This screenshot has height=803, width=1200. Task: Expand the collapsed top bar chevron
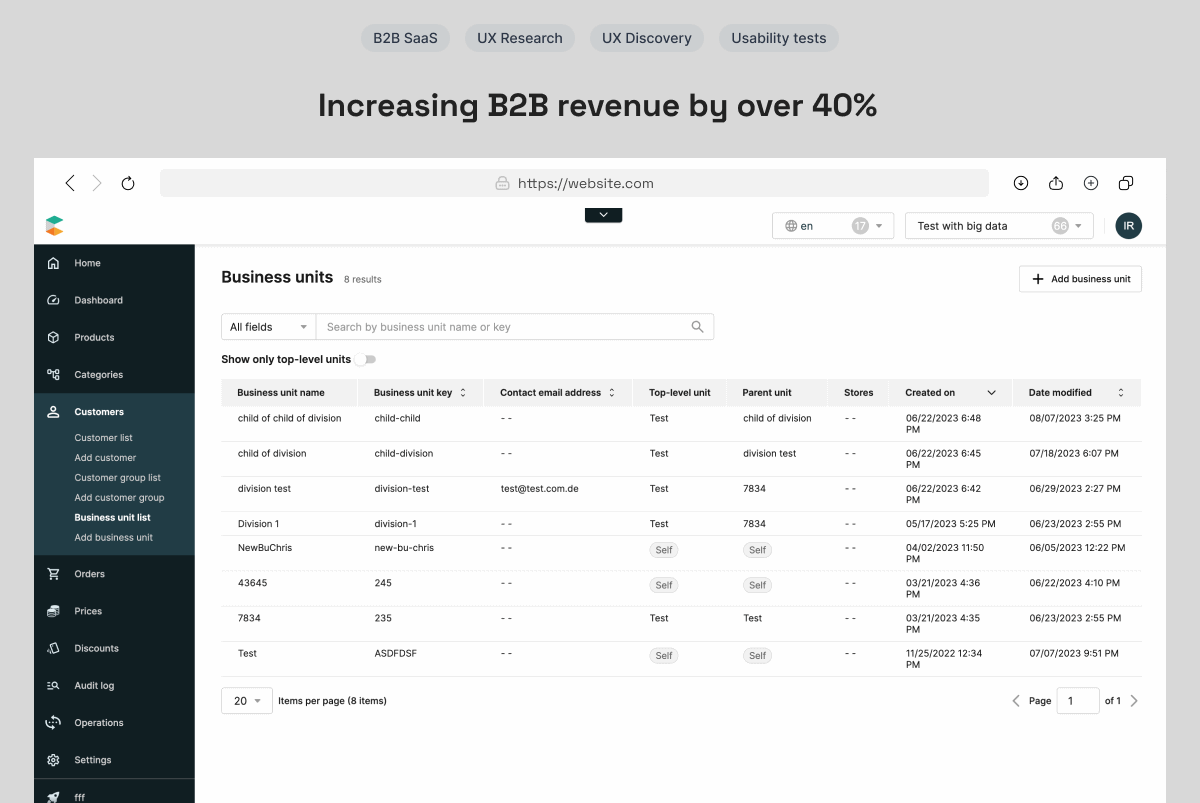point(603,215)
